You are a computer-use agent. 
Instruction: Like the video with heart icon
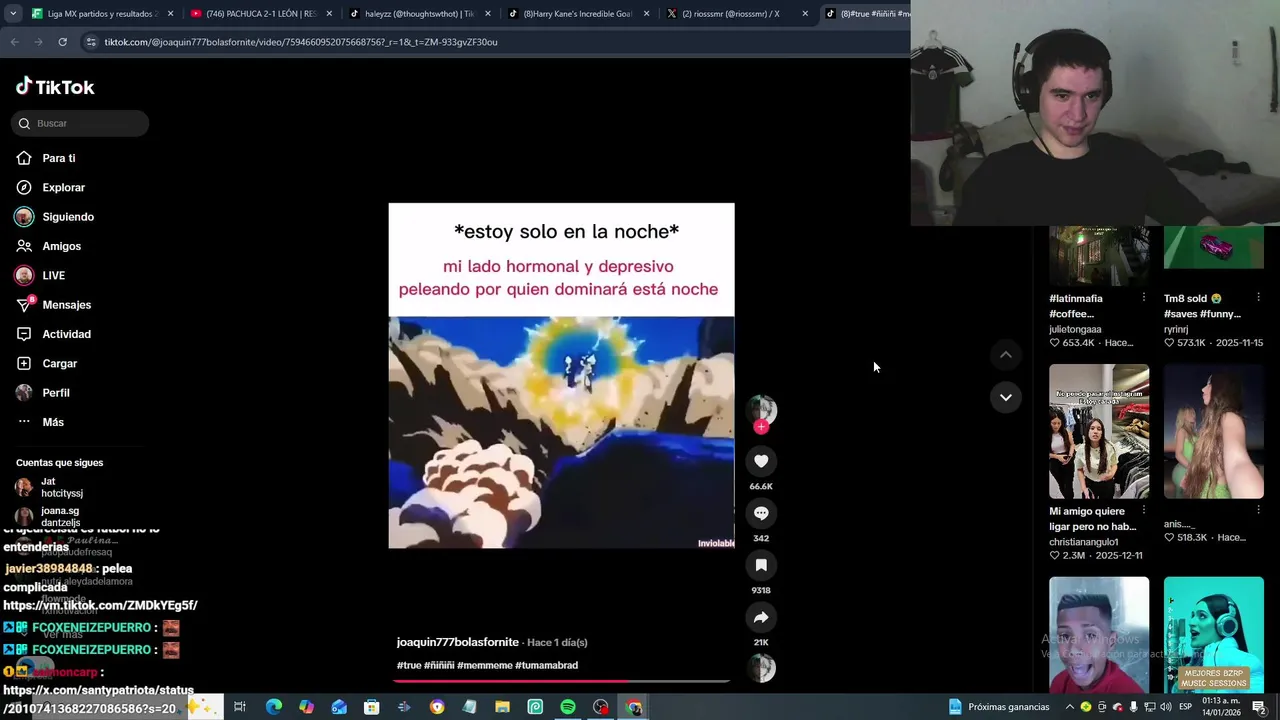coord(761,461)
